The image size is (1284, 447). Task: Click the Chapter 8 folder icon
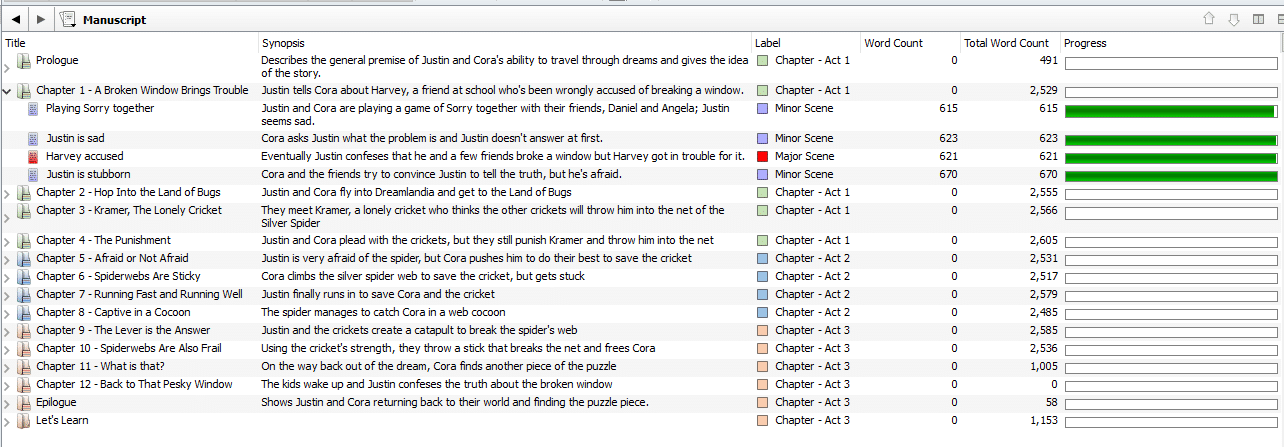click(x=24, y=313)
